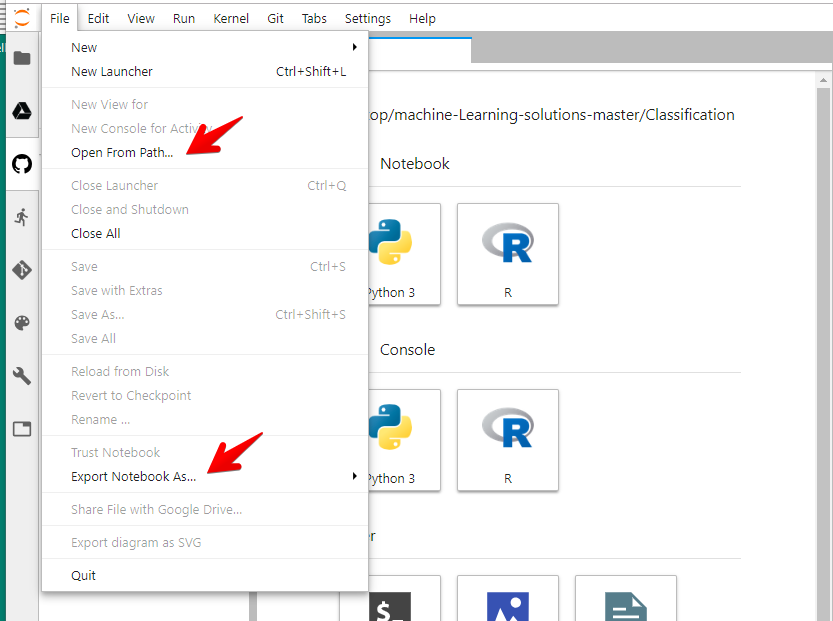Open the GitHub sidebar panel
This screenshot has width=833, height=621.
tap(22, 164)
